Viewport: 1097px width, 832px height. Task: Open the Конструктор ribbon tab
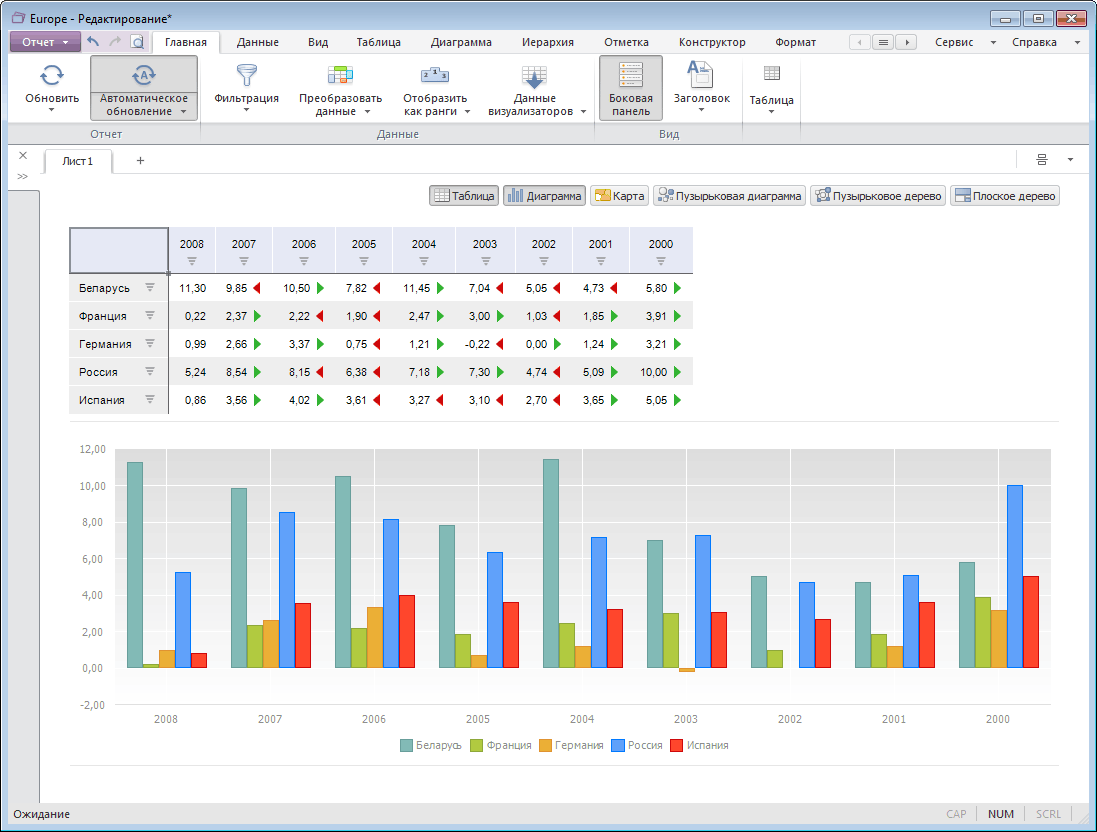coord(711,42)
